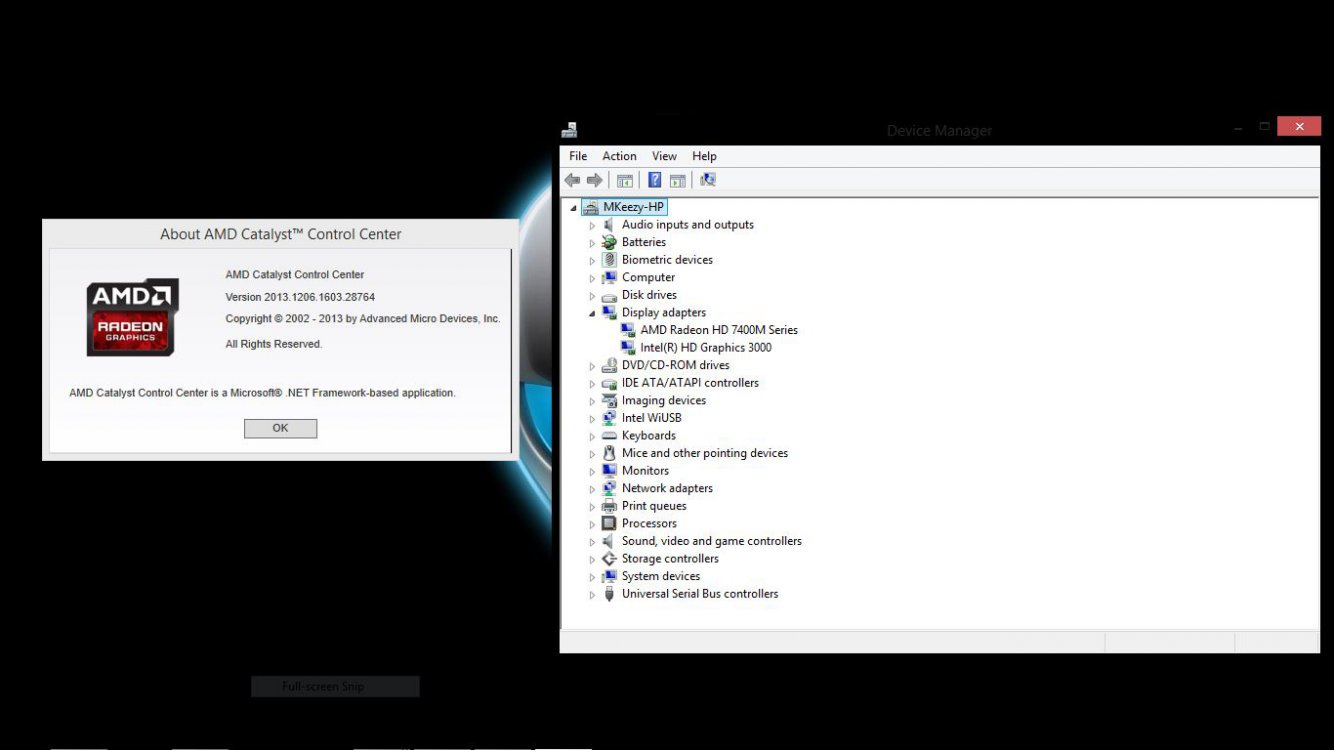Expand Sound, video and game controllers

click(x=592, y=542)
